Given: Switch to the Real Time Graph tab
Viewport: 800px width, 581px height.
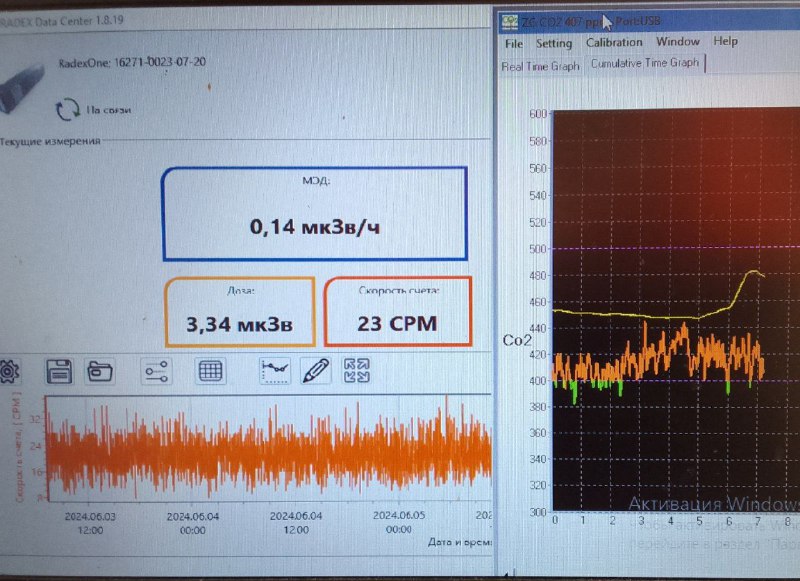Looking at the screenshot, I should click(x=540, y=66).
